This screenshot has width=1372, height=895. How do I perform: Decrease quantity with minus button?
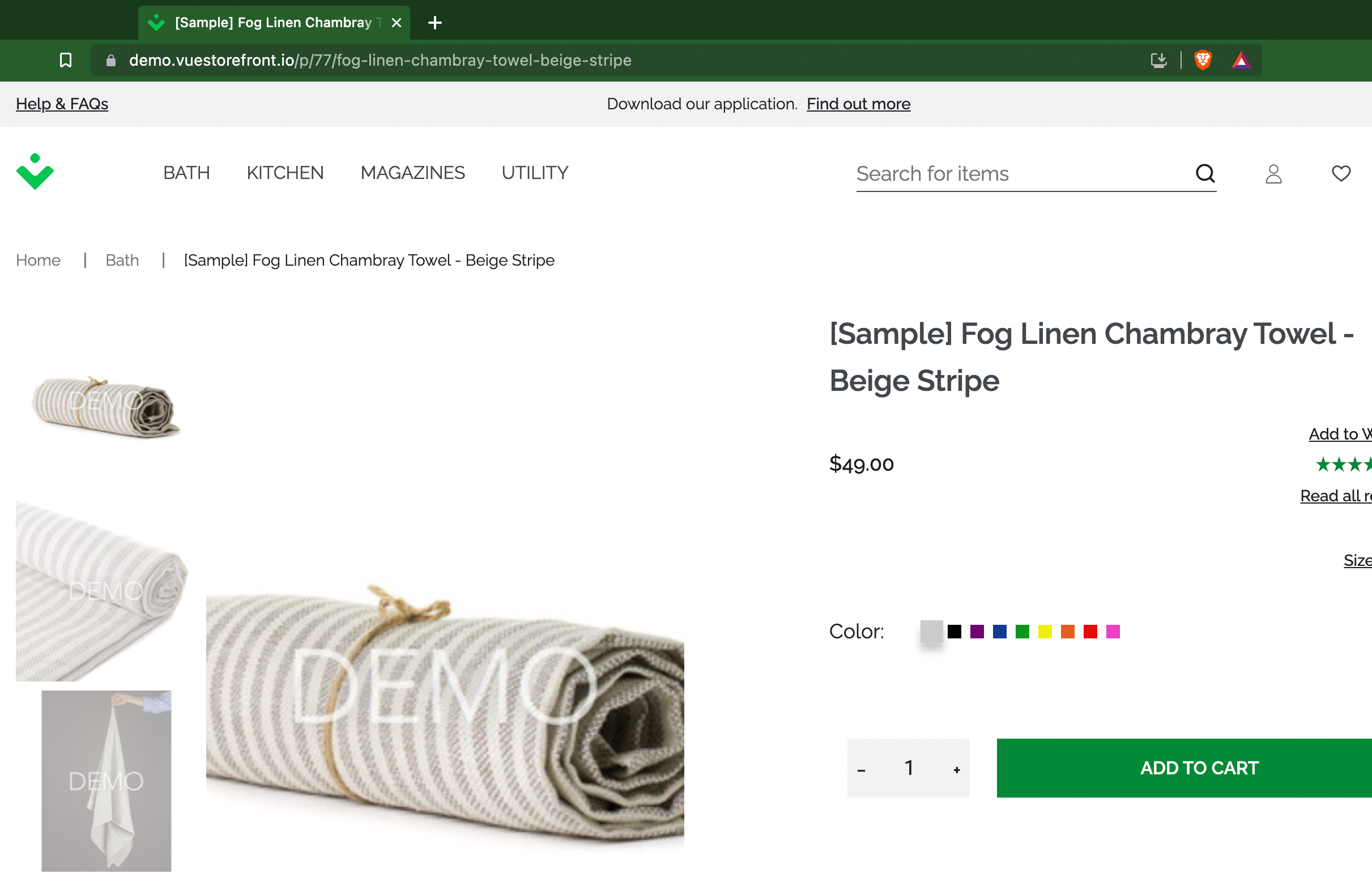pos(861,769)
